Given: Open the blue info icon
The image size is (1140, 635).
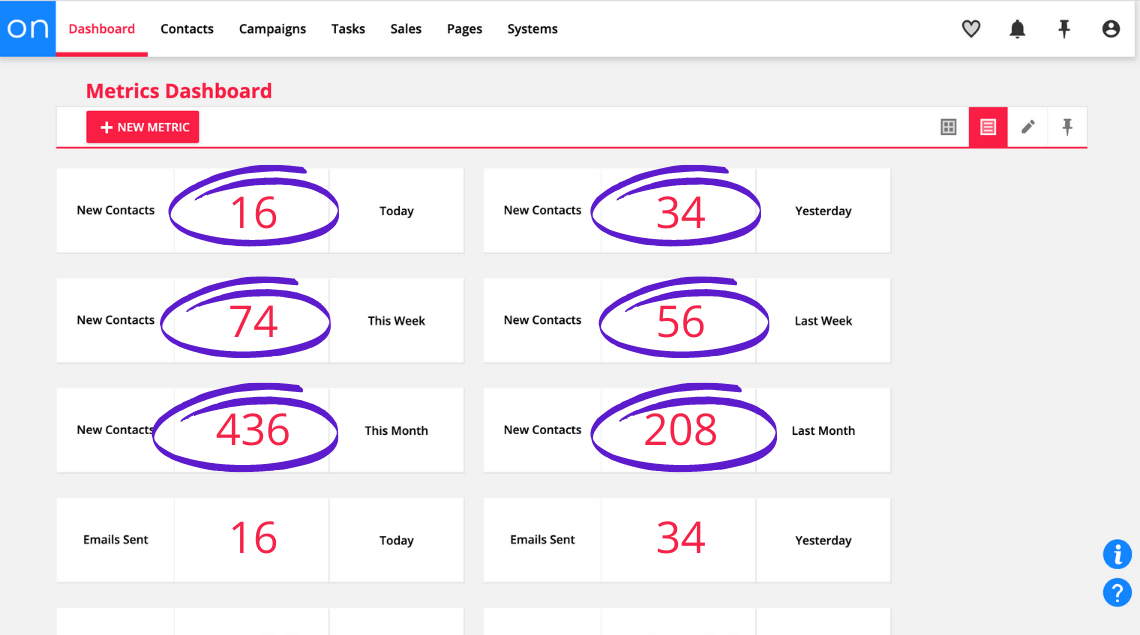Looking at the screenshot, I should (x=1117, y=554).
